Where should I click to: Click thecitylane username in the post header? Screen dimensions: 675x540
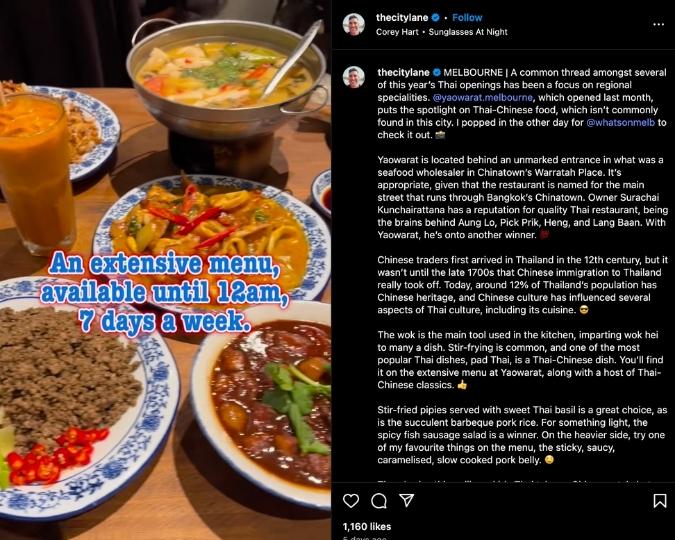402,18
